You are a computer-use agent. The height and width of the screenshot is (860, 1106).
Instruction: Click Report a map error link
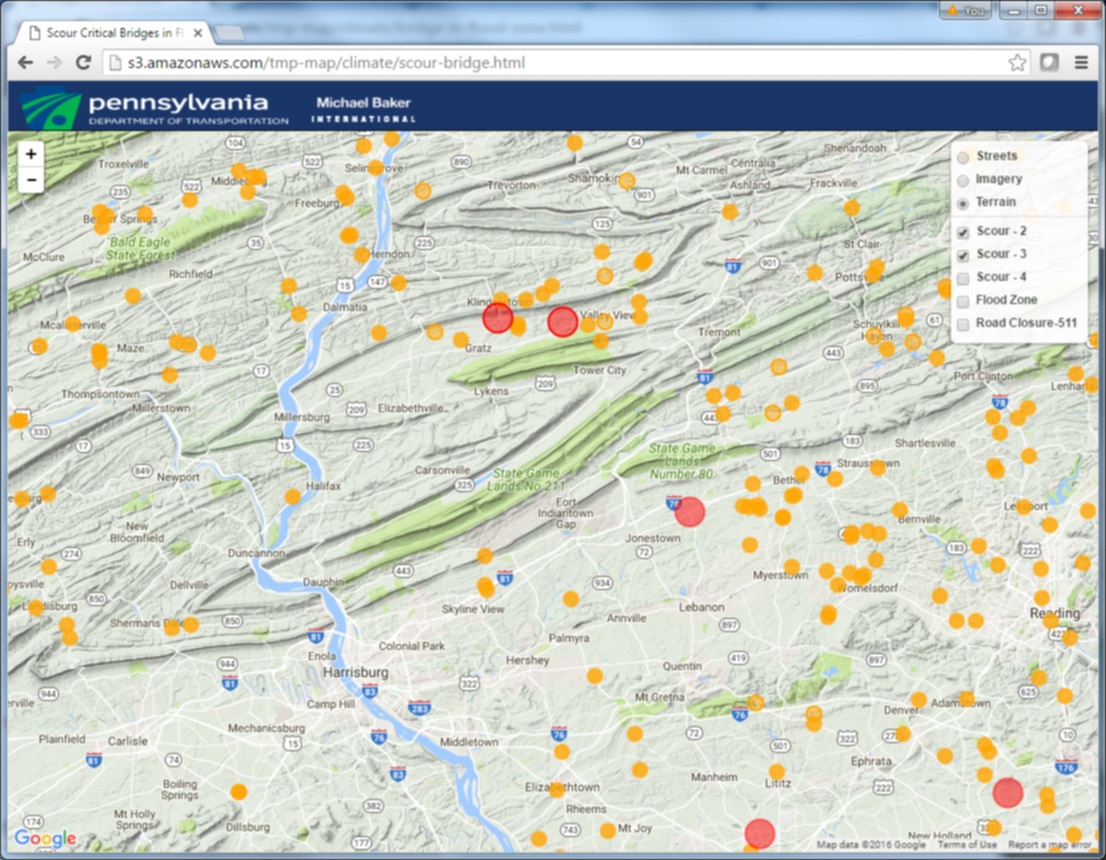tap(1049, 844)
